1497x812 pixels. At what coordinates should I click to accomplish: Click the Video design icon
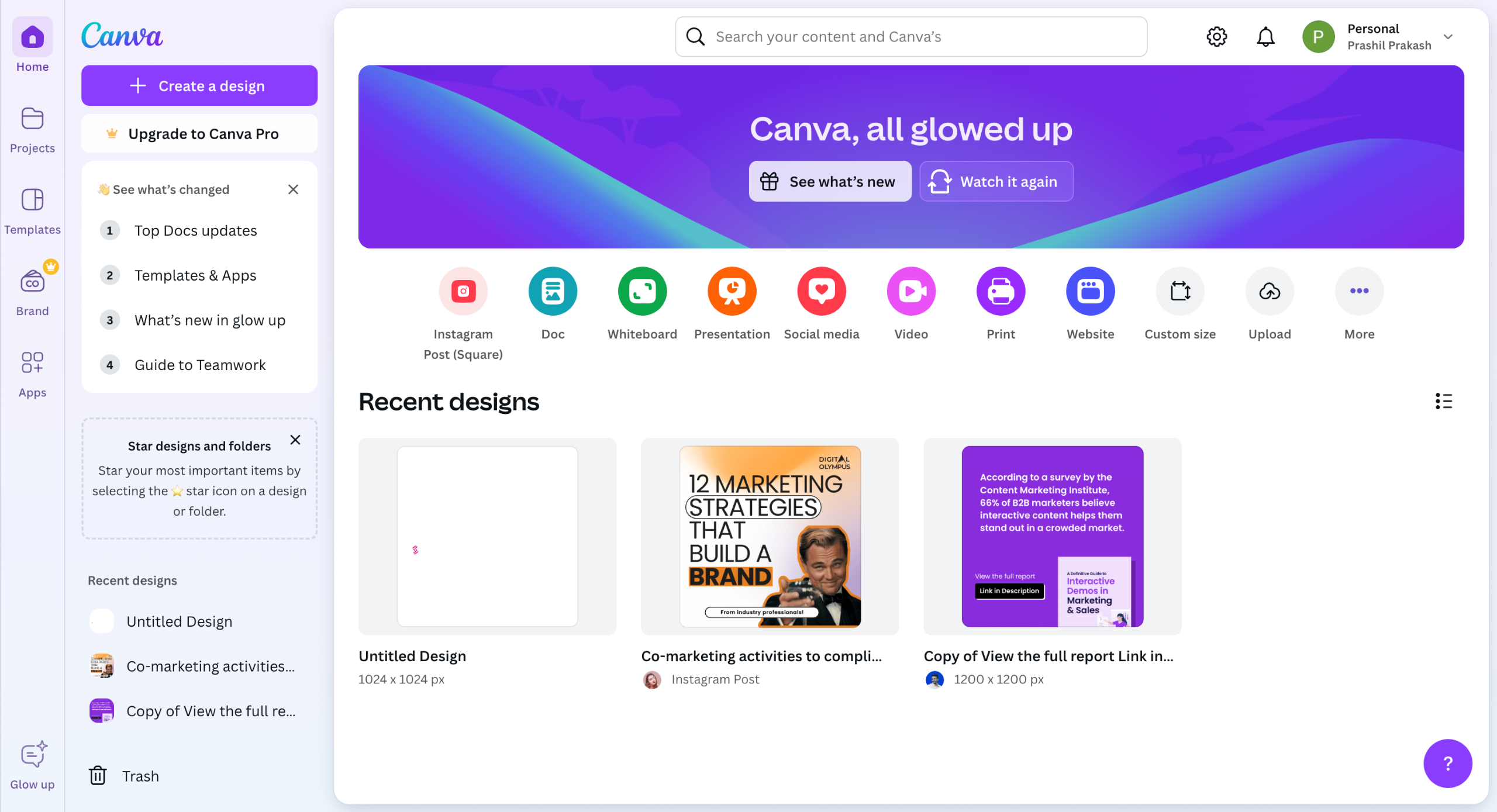[x=911, y=291]
